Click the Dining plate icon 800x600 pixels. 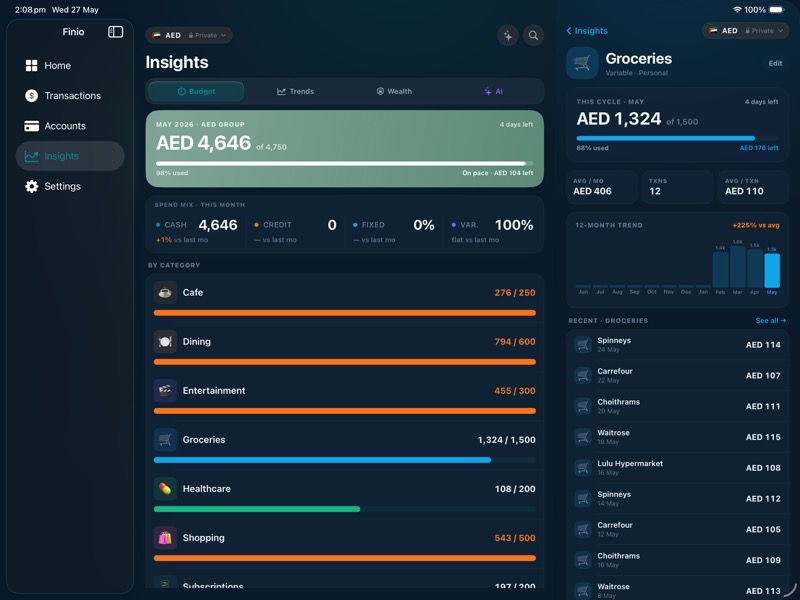165,341
